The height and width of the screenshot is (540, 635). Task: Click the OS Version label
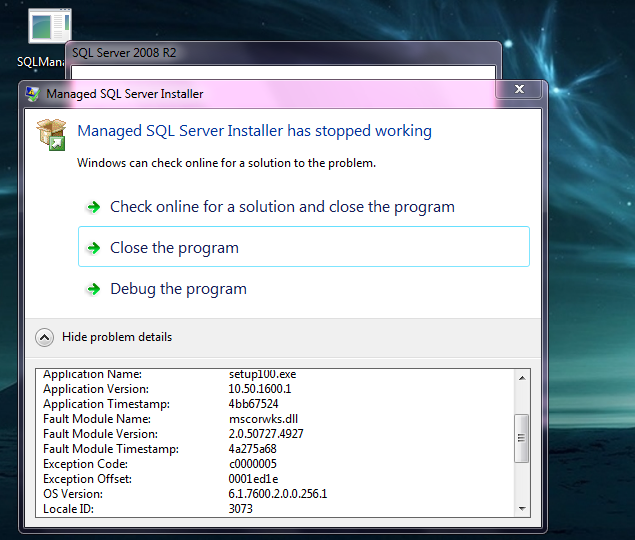(x=73, y=494)
